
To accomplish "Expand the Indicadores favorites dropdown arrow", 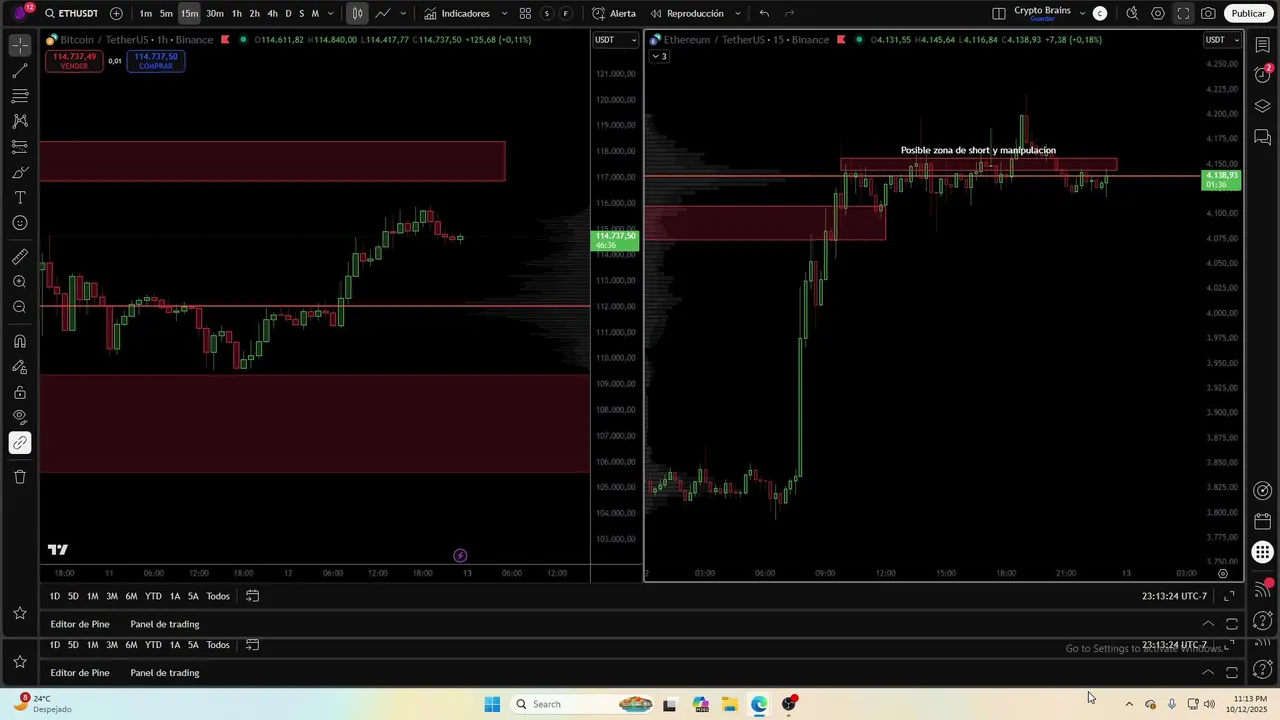I will click(504, 14).
